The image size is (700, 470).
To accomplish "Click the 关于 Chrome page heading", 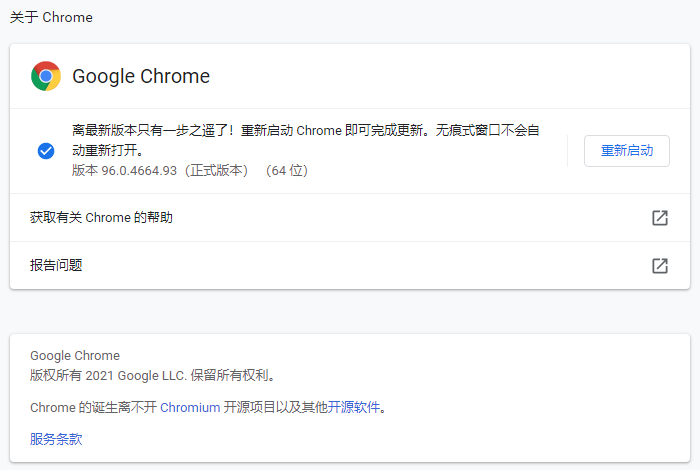I will (51, 17).
